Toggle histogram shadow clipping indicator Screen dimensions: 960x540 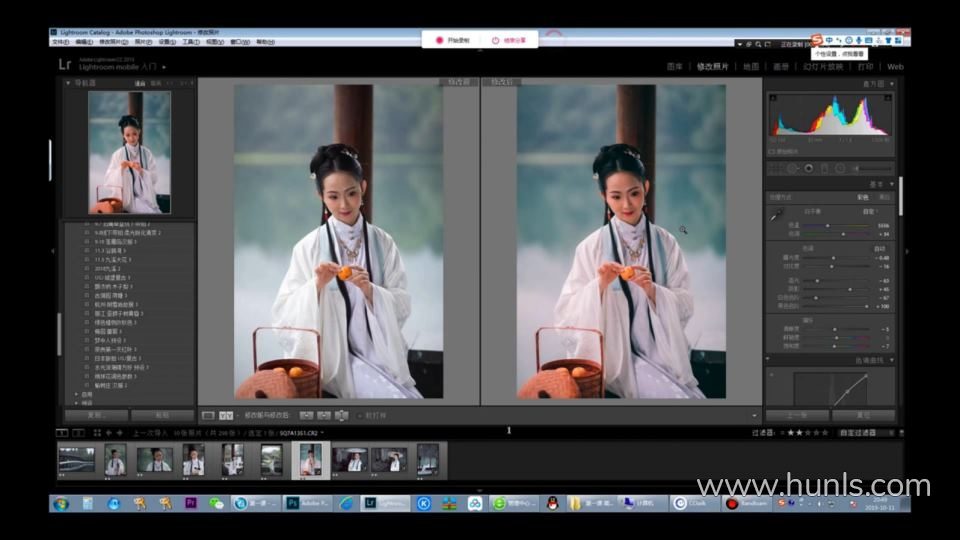point(773,98)
